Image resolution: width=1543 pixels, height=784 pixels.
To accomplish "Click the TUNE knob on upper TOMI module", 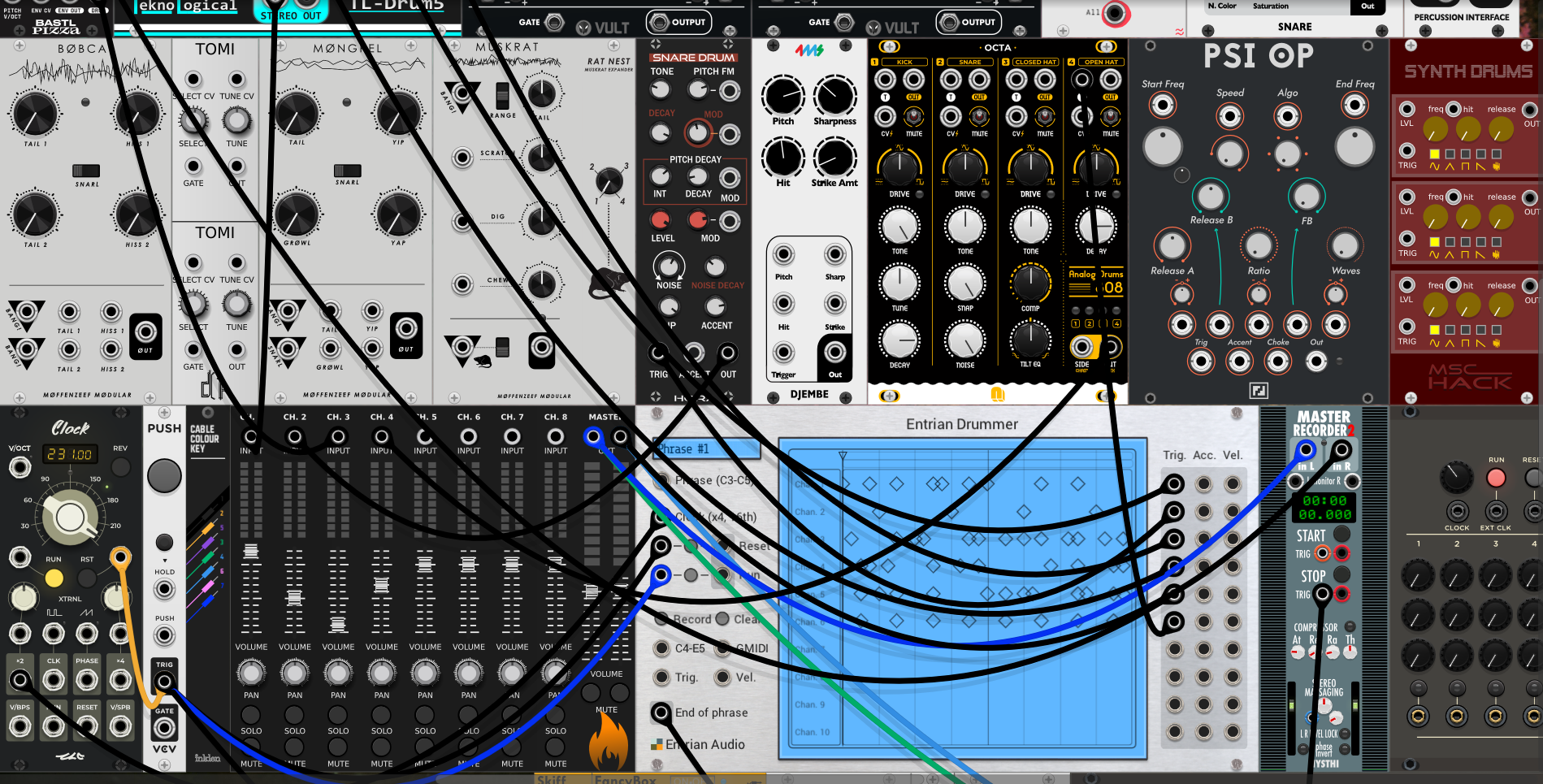I will click(236, 121).
